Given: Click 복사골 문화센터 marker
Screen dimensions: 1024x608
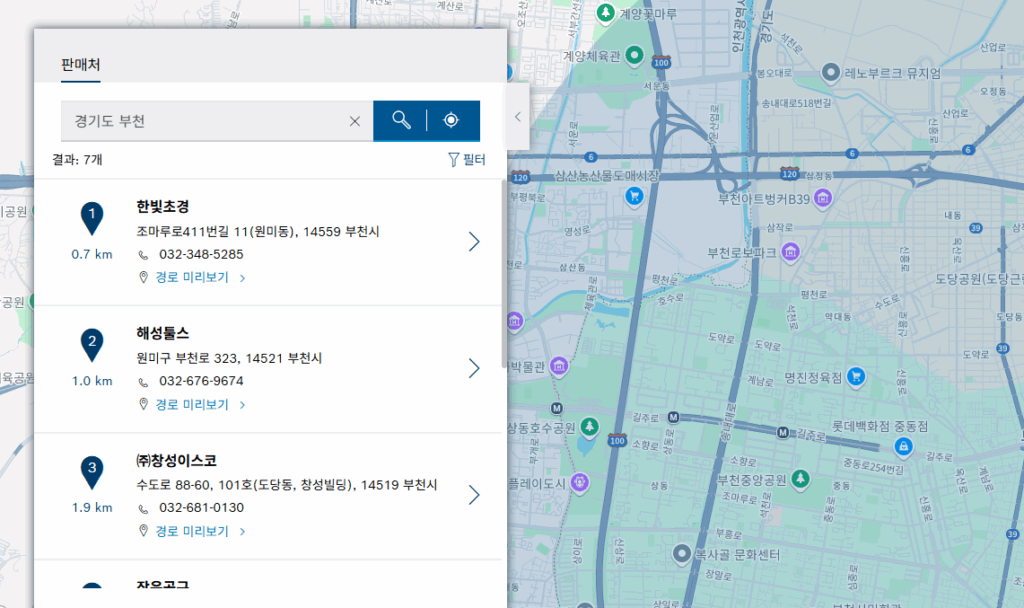Looking at the screenshot, I should point(682,554).
